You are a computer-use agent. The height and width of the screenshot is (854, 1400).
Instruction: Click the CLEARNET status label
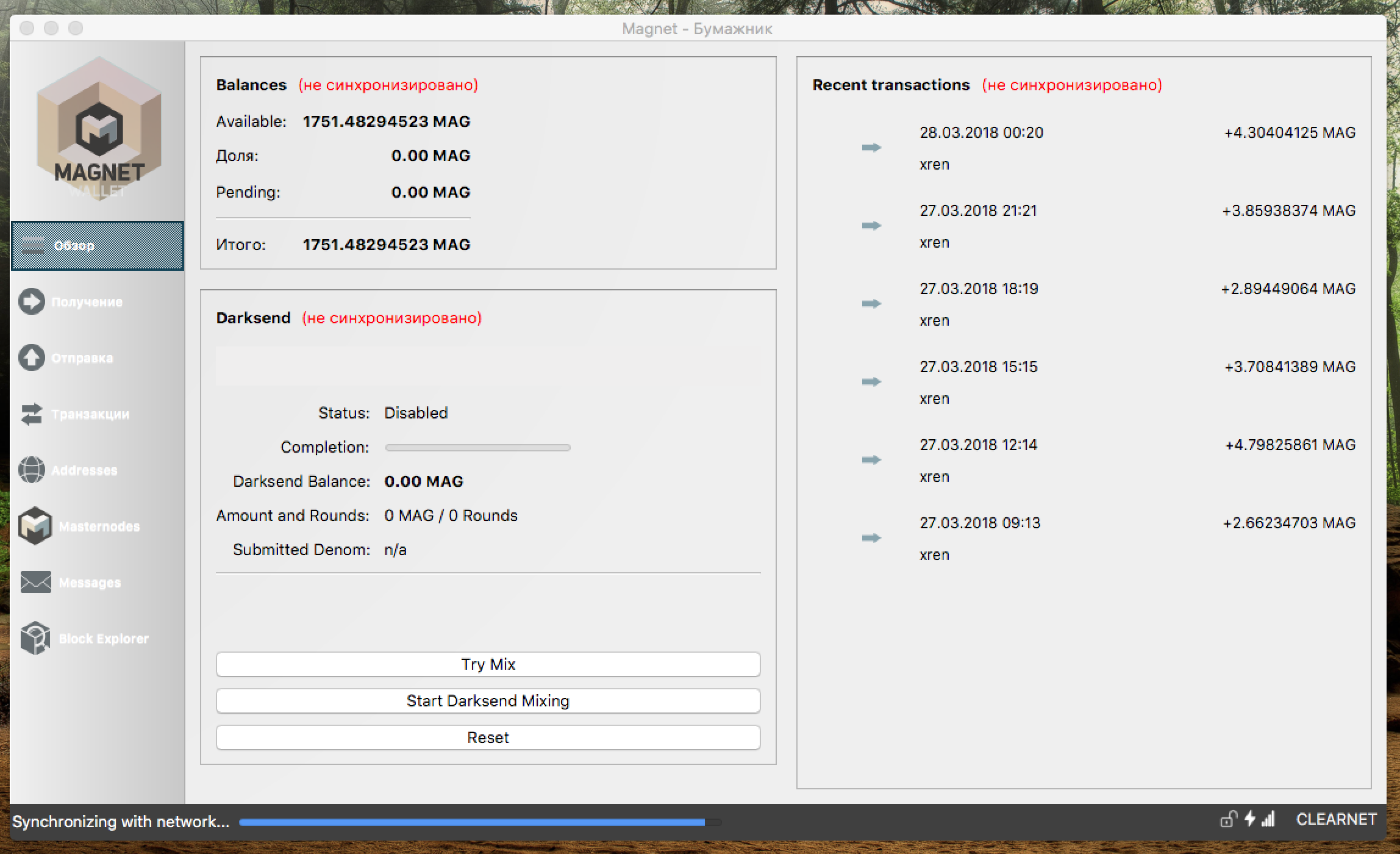(1337, 819)
